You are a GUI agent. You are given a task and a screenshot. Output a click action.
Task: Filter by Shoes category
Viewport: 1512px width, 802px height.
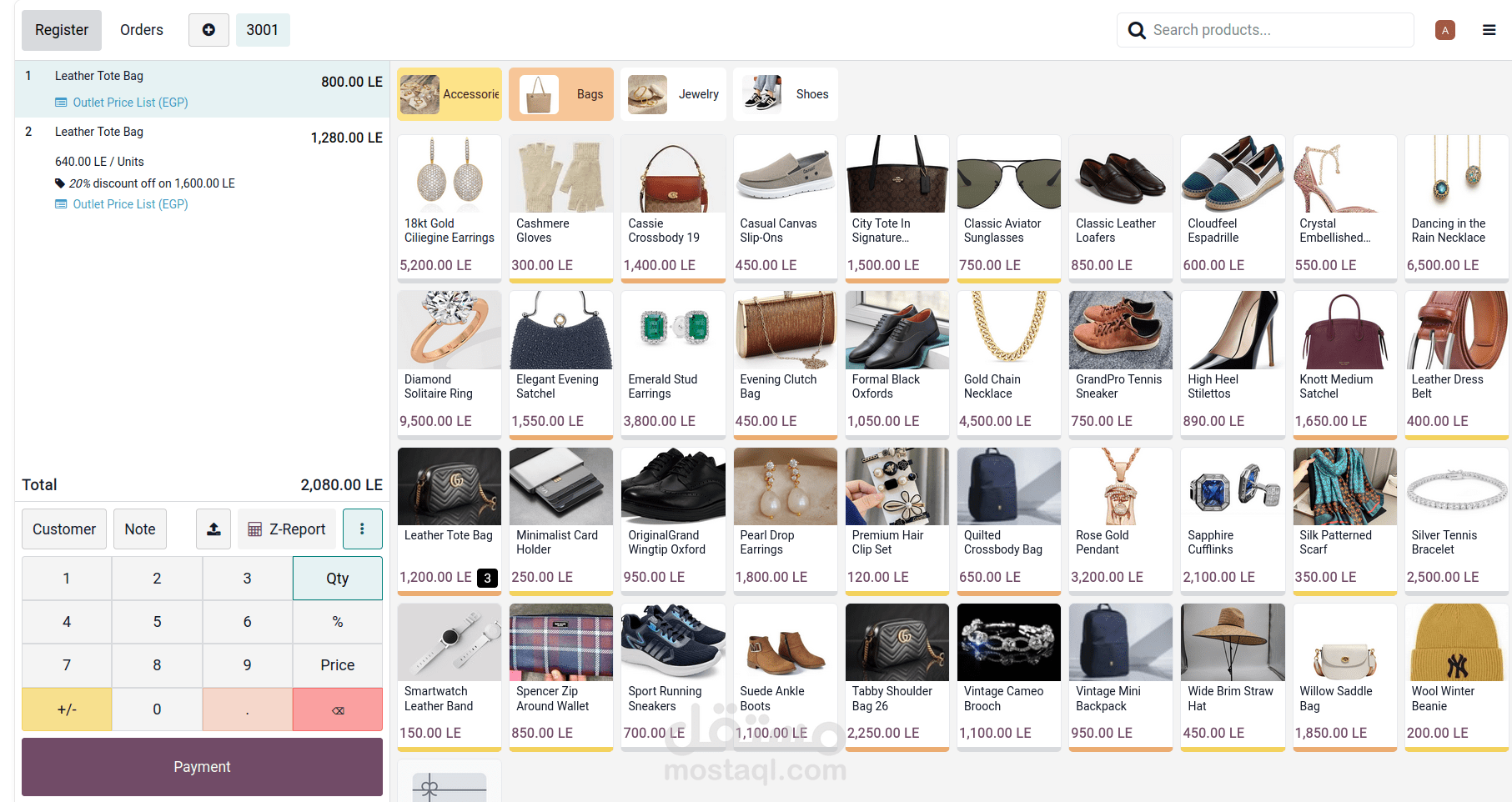click(785, 94)
